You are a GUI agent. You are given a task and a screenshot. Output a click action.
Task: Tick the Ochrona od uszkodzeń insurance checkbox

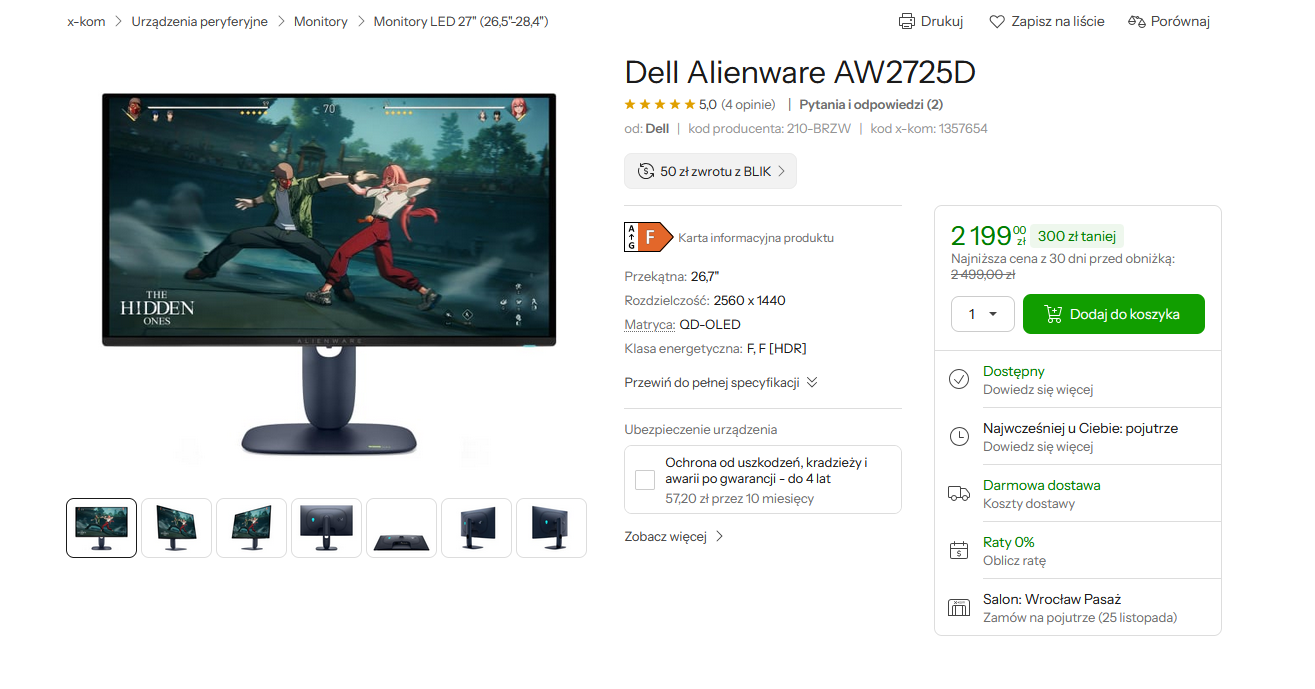point(645,480)
